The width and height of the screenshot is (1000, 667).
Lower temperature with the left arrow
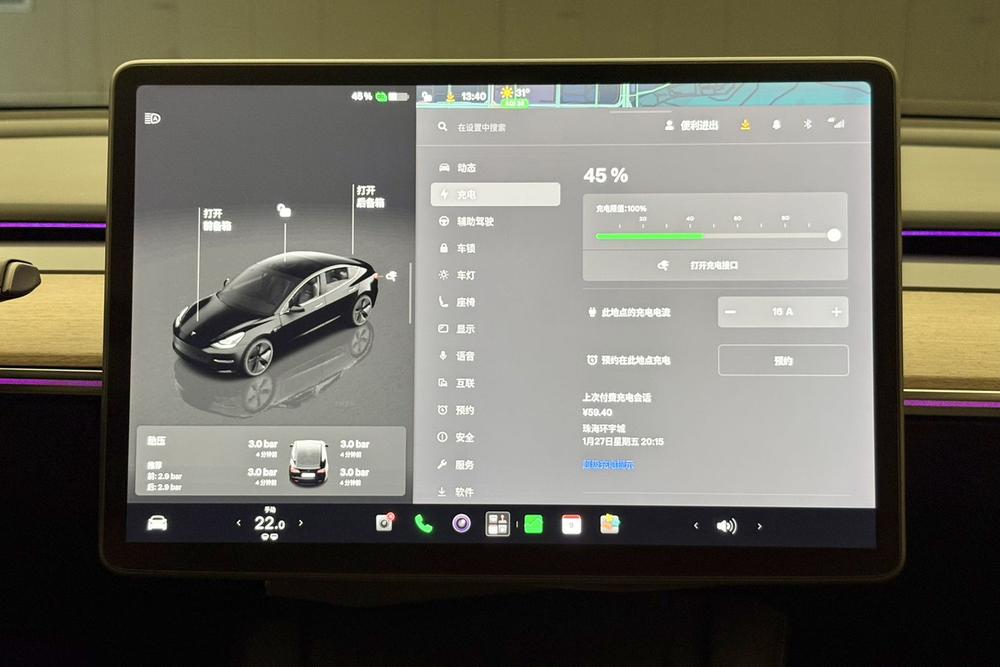(239, 523)
